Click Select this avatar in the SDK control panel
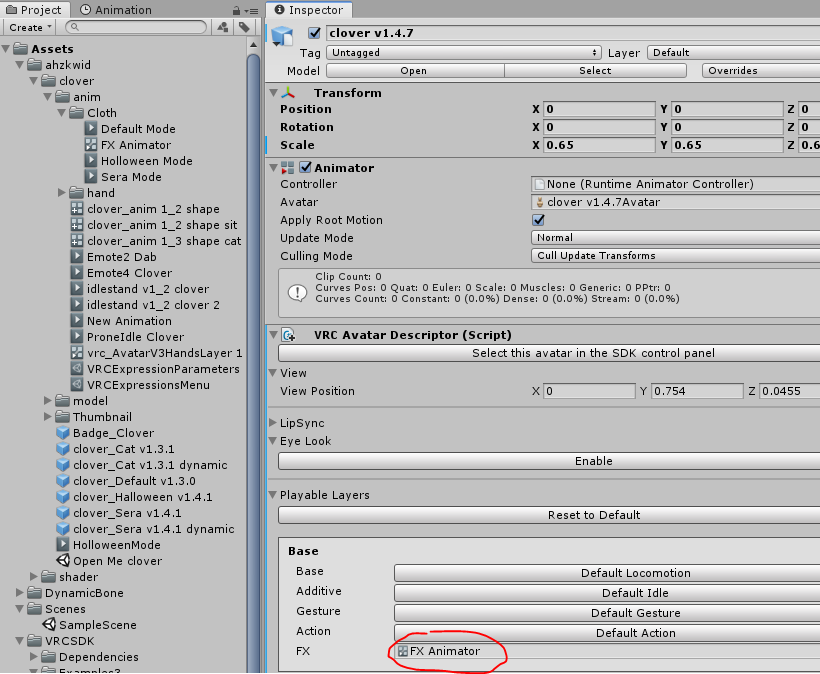The width and height of the screenshot is (820, 674). 549,353
